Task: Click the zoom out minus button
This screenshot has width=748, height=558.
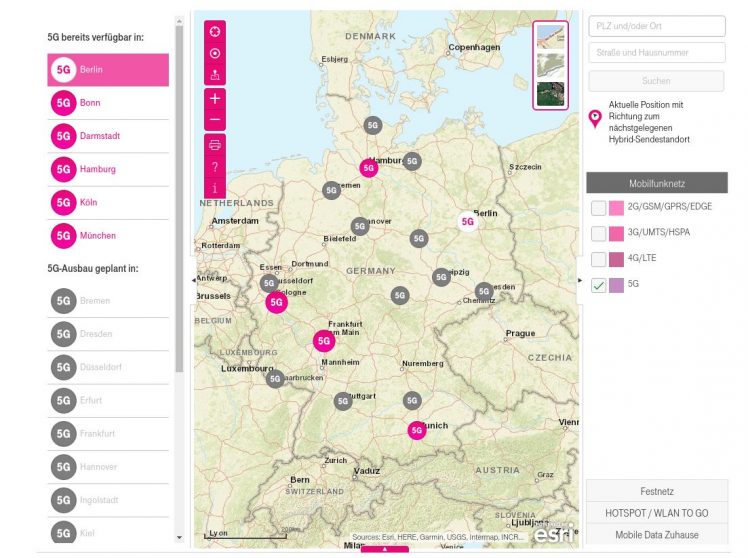Action: tap(215, 121)
